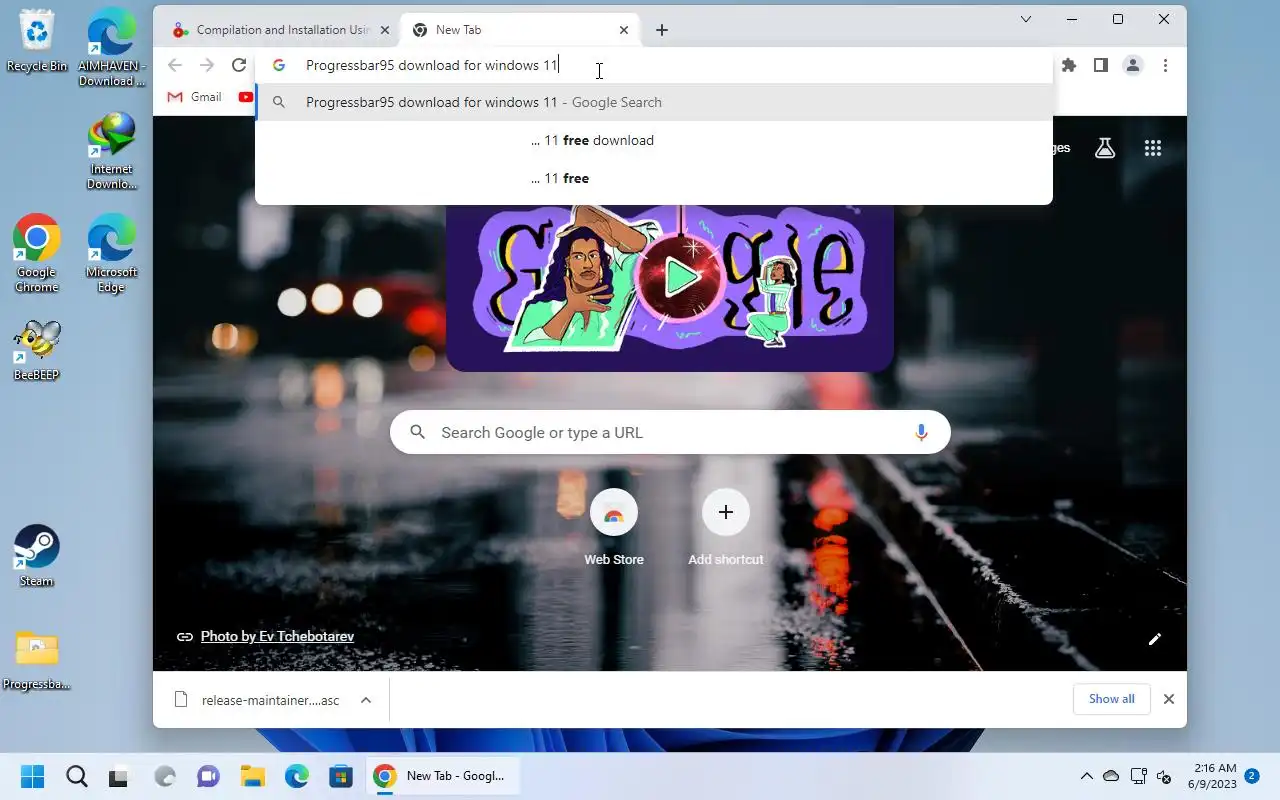Viewport: 1280px width, 800px height.
Task: Click Add shortcut button
Action: pos(726,528)
